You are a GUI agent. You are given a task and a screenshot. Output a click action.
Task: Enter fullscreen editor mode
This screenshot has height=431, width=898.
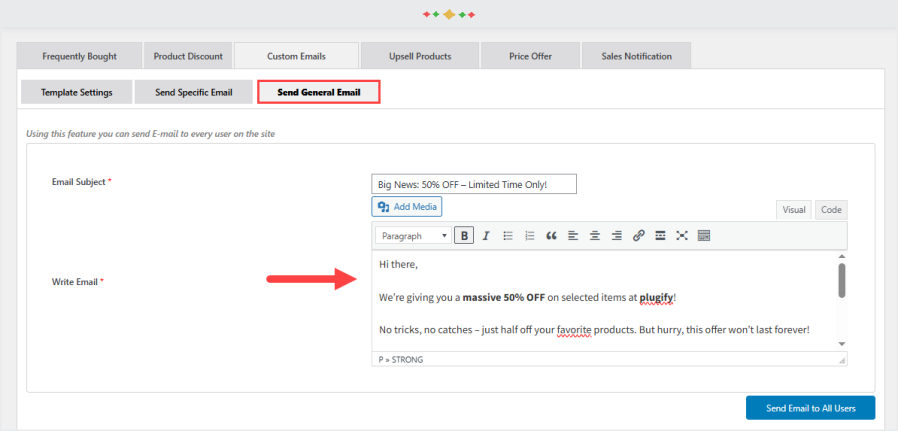pos(682,236)
